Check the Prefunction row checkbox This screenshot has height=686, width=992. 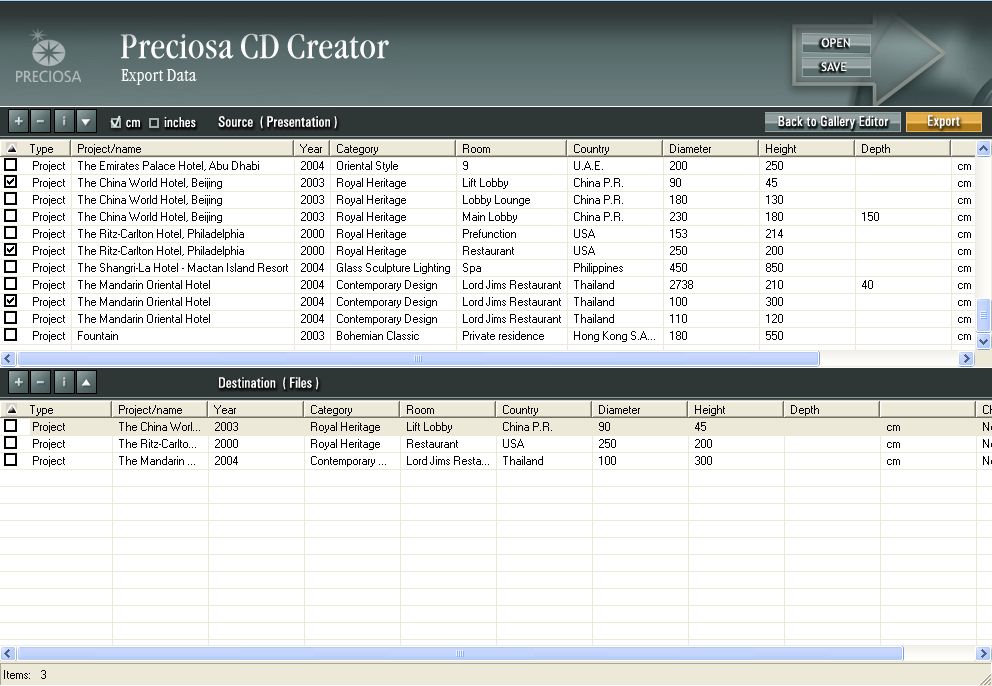tap(11, 233)
